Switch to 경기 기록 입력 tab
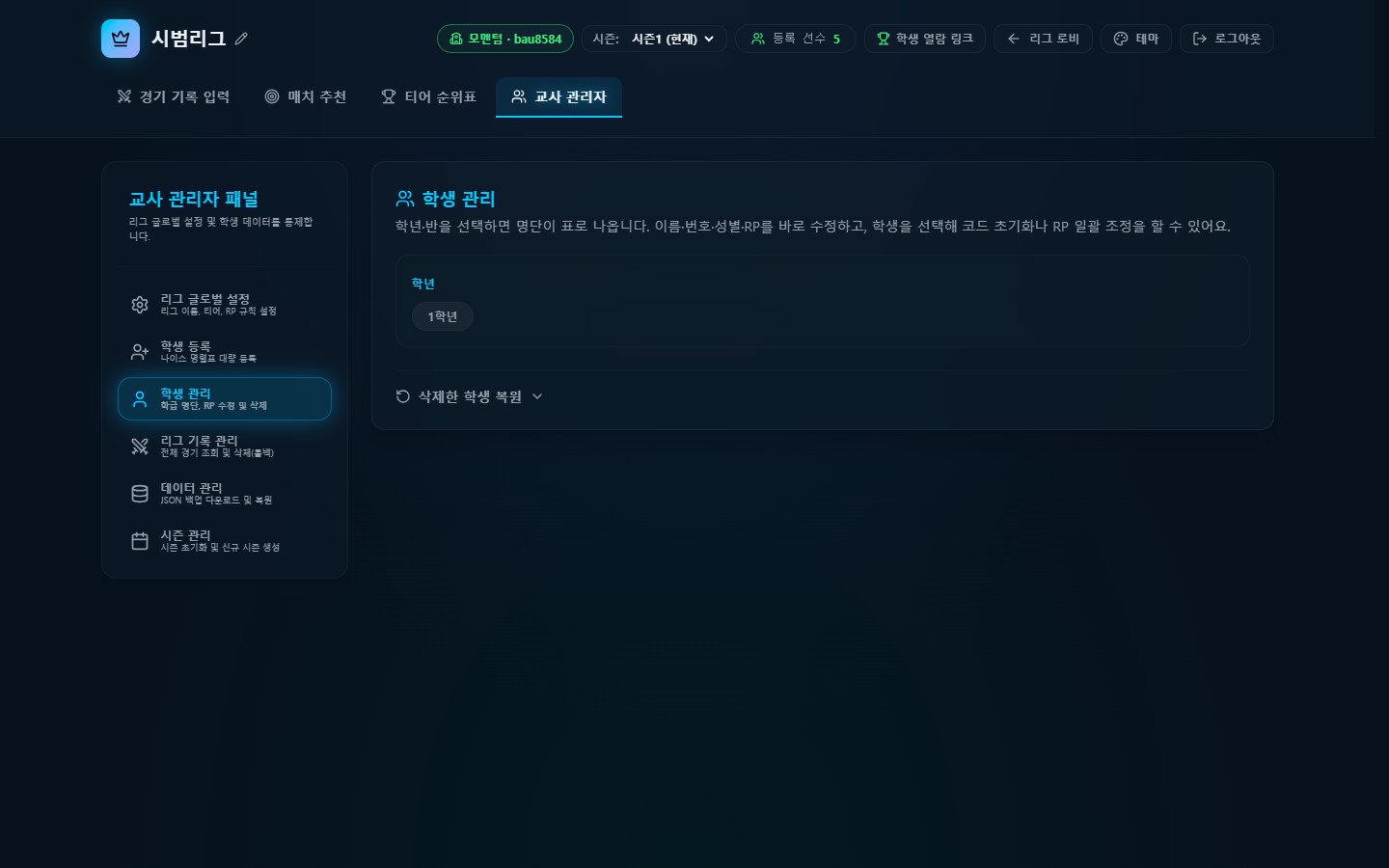 (174, 96)
